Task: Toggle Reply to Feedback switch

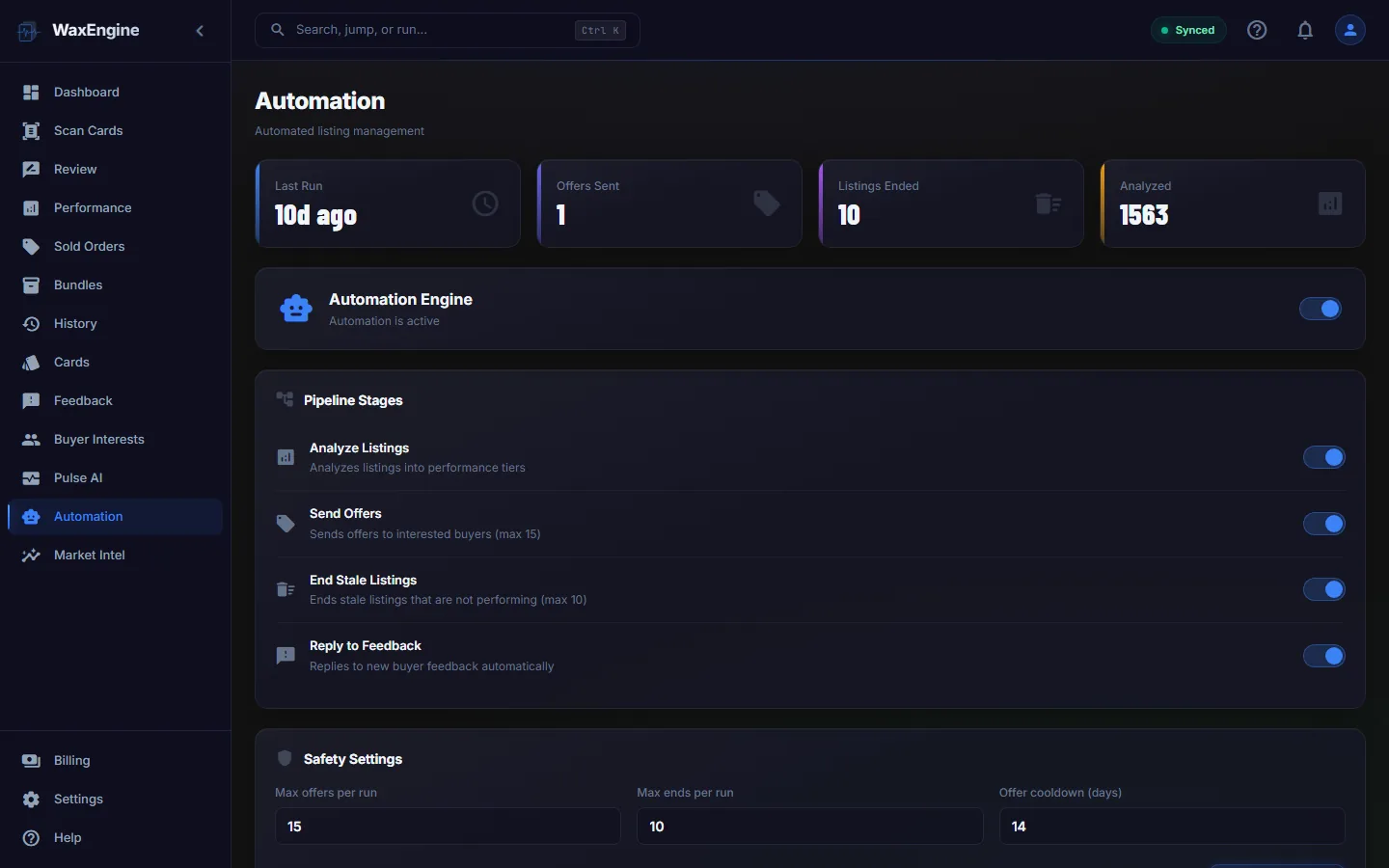Action: coord(1324,656)
